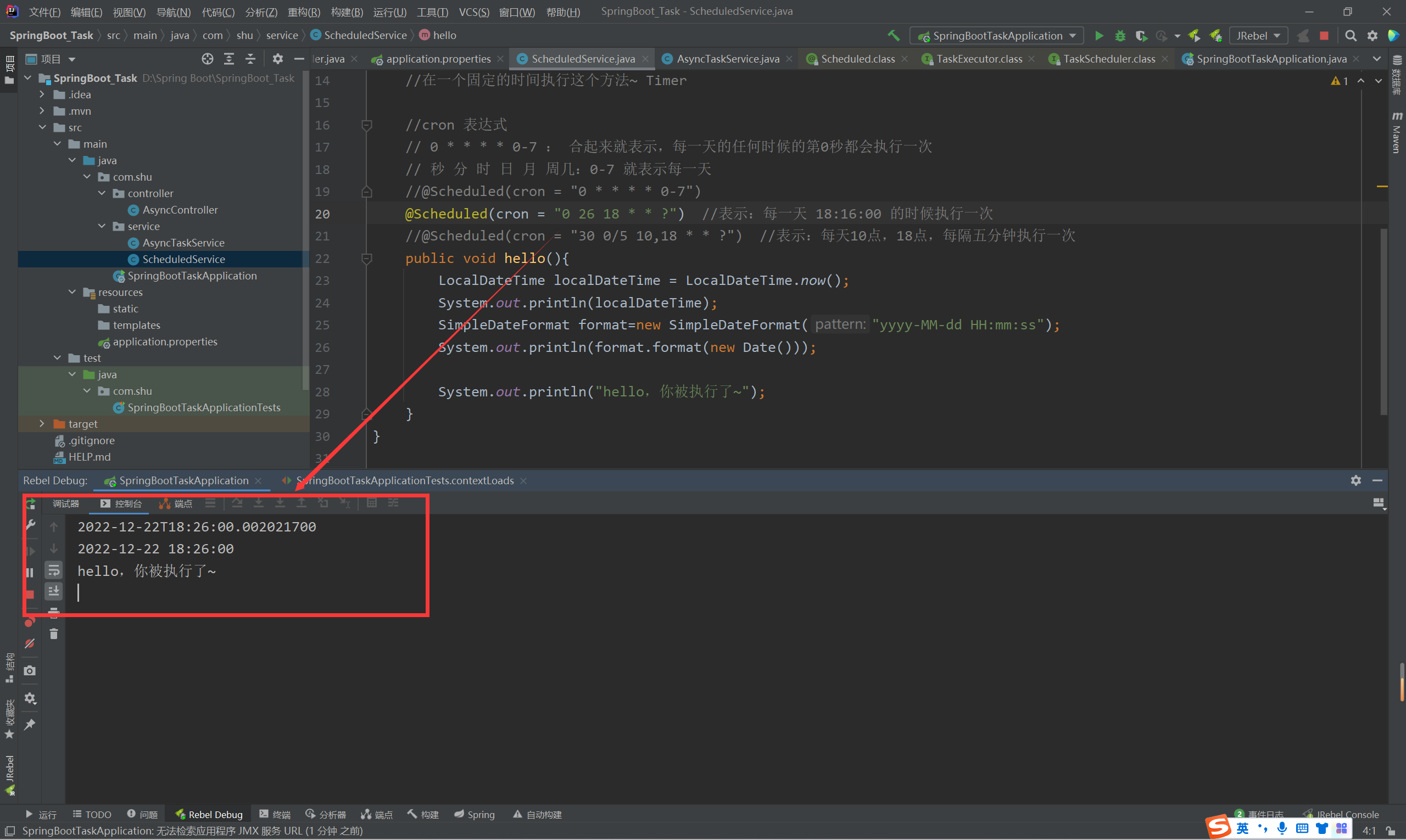The height and width of the screenshot is (840, 1406).
Task: Switch to the application.properties editor tab
Action: [437, 59]
